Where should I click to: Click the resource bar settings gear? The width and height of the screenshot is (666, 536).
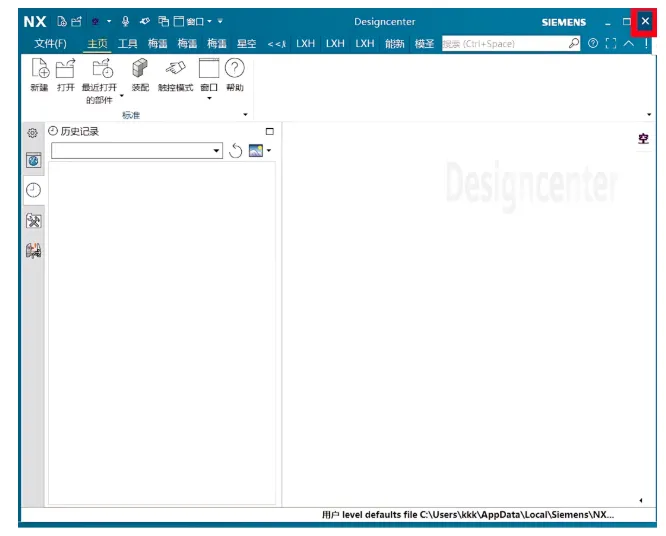(32, 133)
